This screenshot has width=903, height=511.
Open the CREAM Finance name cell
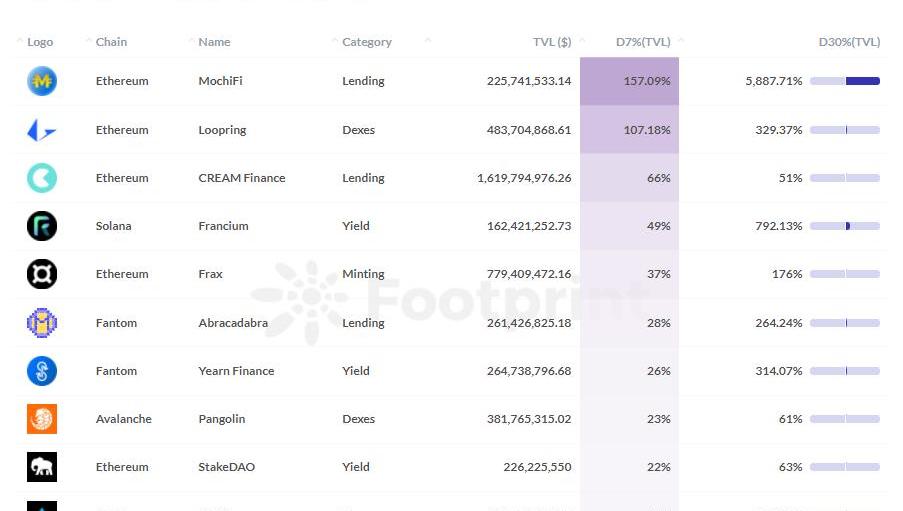[242, 178]
